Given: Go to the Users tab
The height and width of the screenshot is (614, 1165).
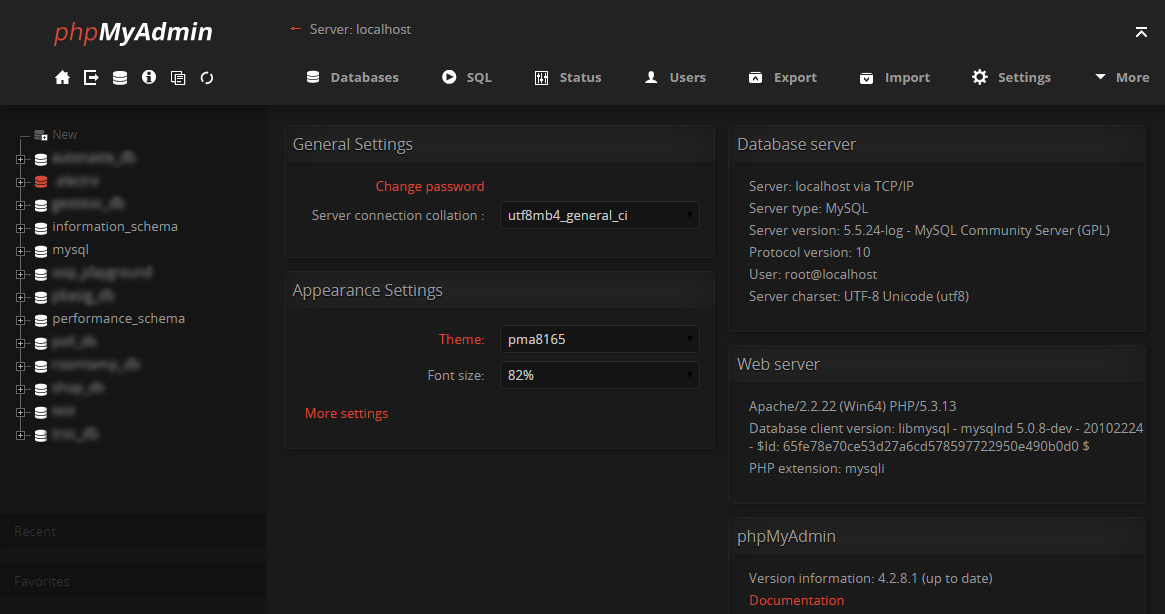Looking at the screenshot, I should click(675, 77).
